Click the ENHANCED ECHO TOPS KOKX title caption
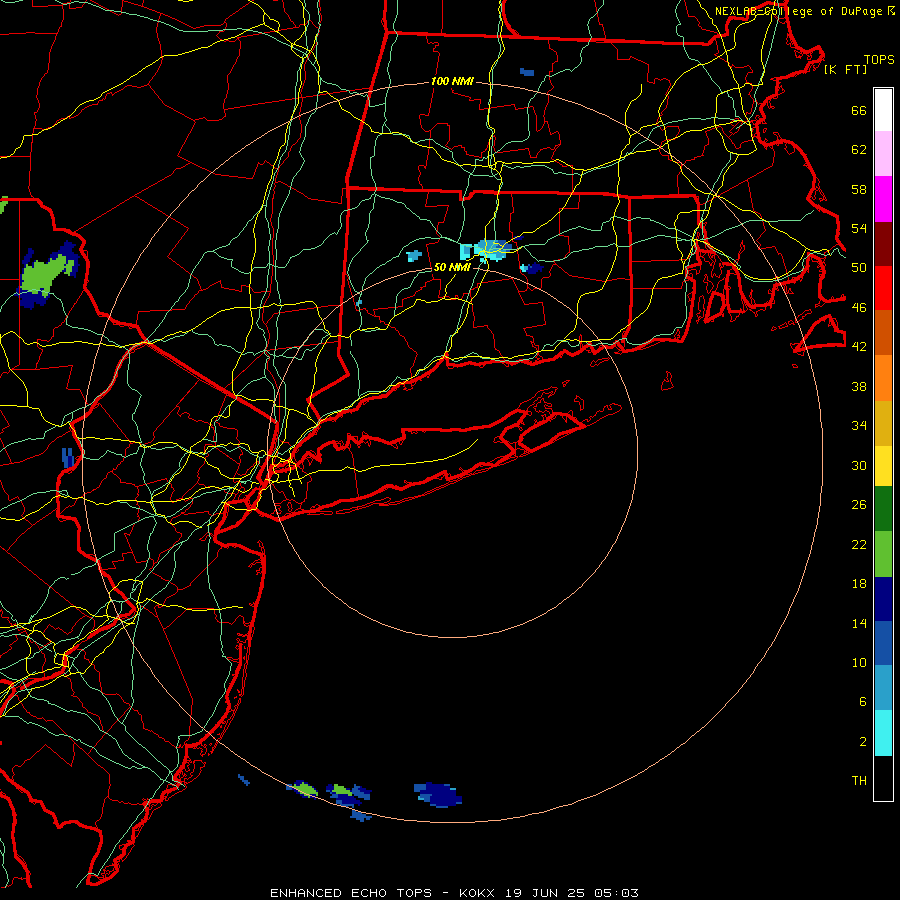Image resolution: width=900 pixels, height=900 pixels. point(454,893)
